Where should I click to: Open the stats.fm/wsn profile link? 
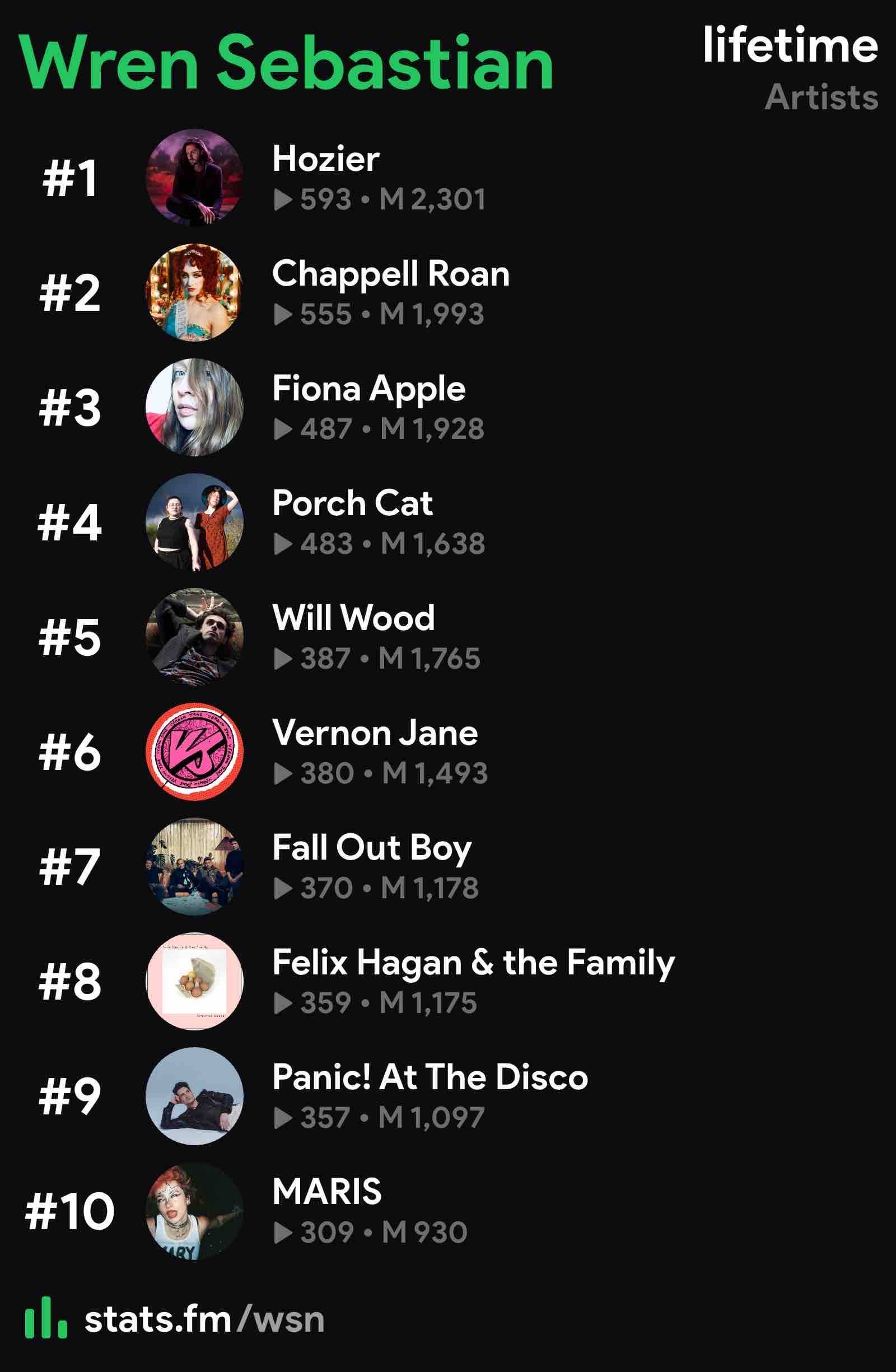[x=205, y=1319]
